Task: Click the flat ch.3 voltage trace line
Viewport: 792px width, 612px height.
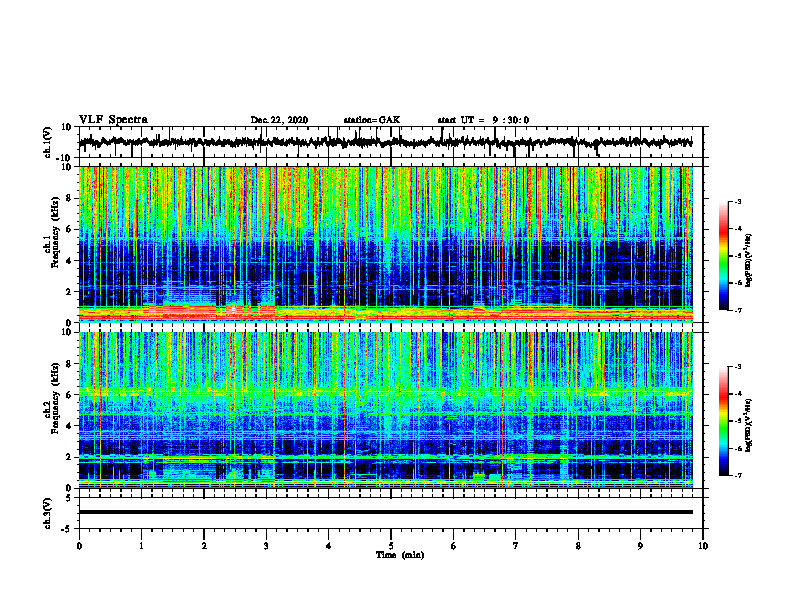Action: pos(385,512)
